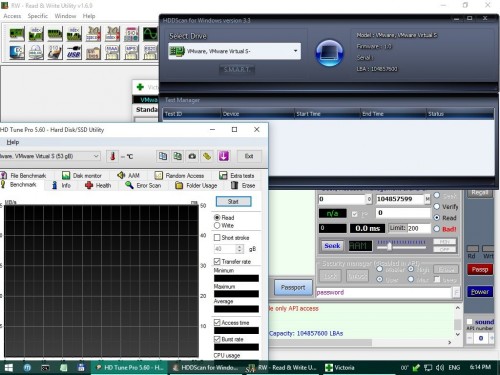Screen dimensions: 500x375
Task: Enable the Short stroke checkbox
Action: [x=217, y=238]
